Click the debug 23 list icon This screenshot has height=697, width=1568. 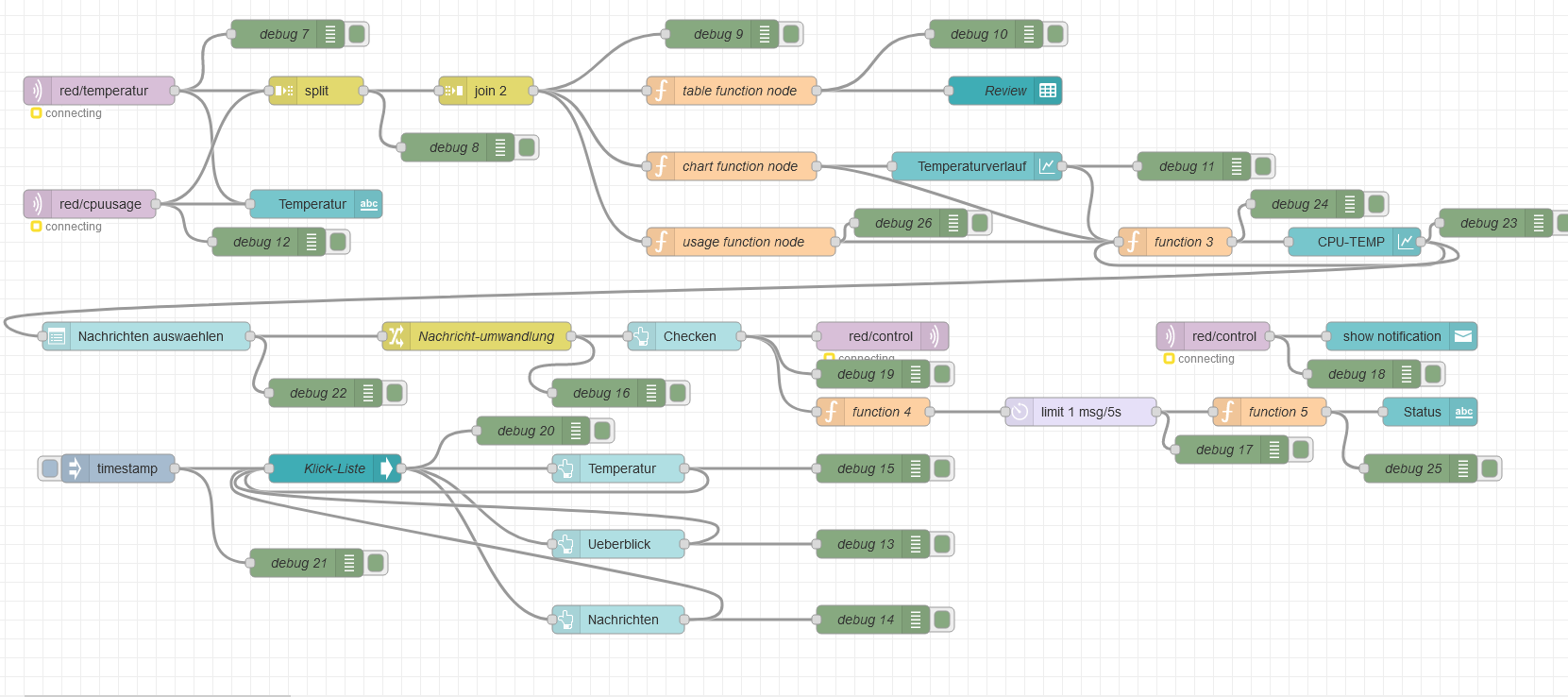pyautogui.click(x=1539, y=223)
